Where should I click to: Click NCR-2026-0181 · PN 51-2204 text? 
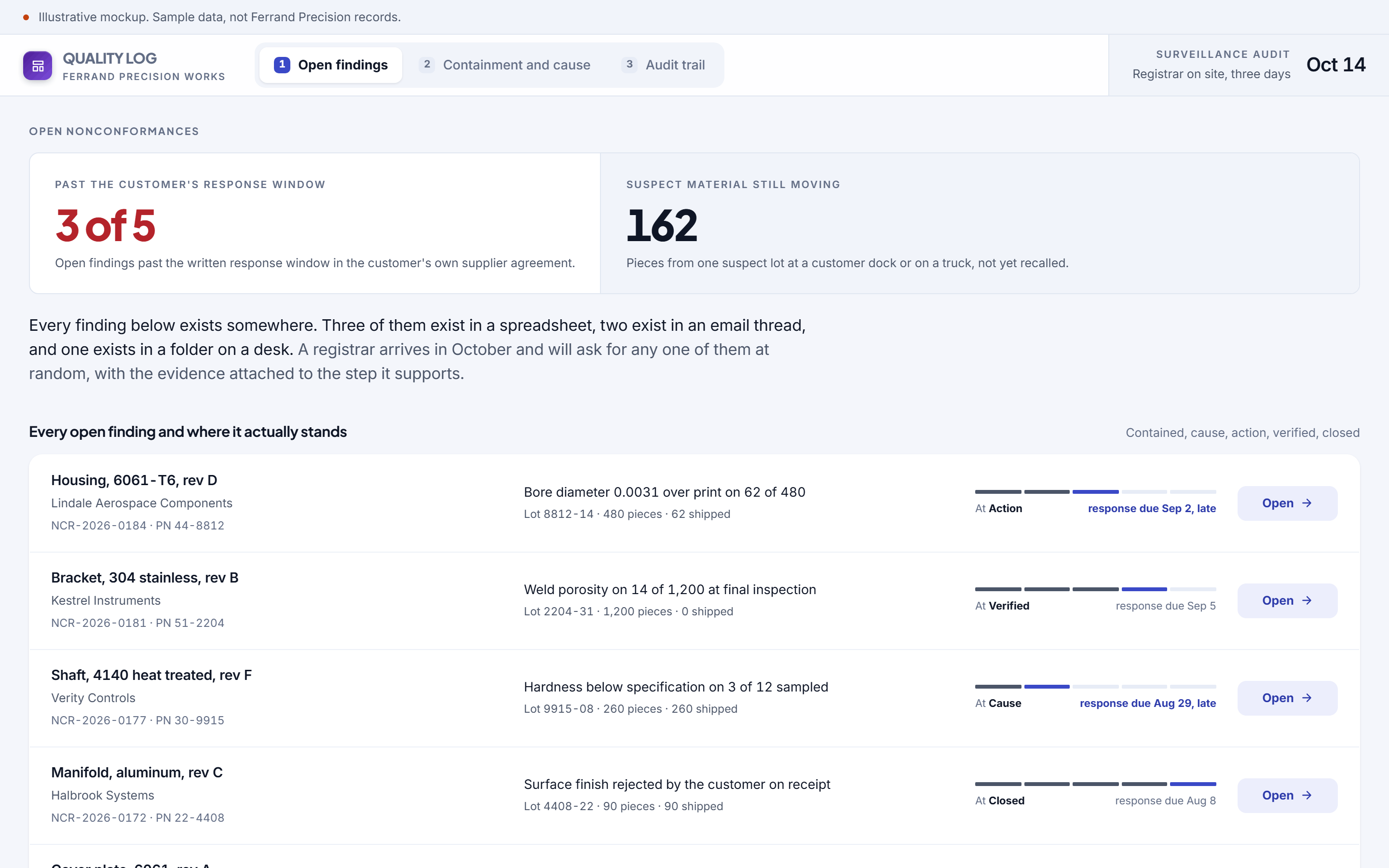[x=138, y=623]
